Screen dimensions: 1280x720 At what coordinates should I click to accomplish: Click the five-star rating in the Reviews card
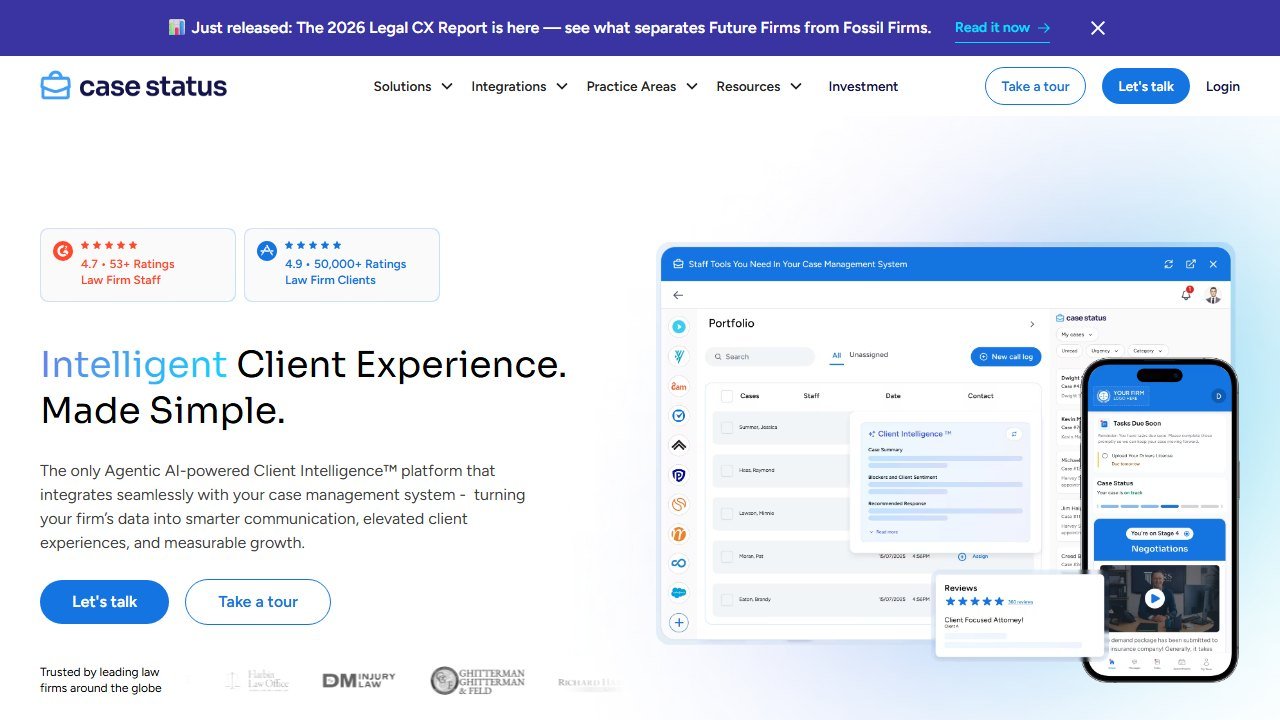click(974, 601)
